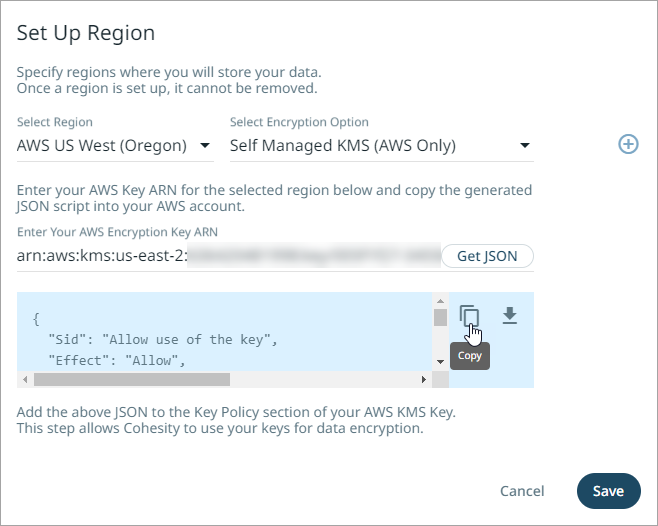Cancel the Set Up Region dialog
Viewport: 658px width, 526px height.
point(522,491)
